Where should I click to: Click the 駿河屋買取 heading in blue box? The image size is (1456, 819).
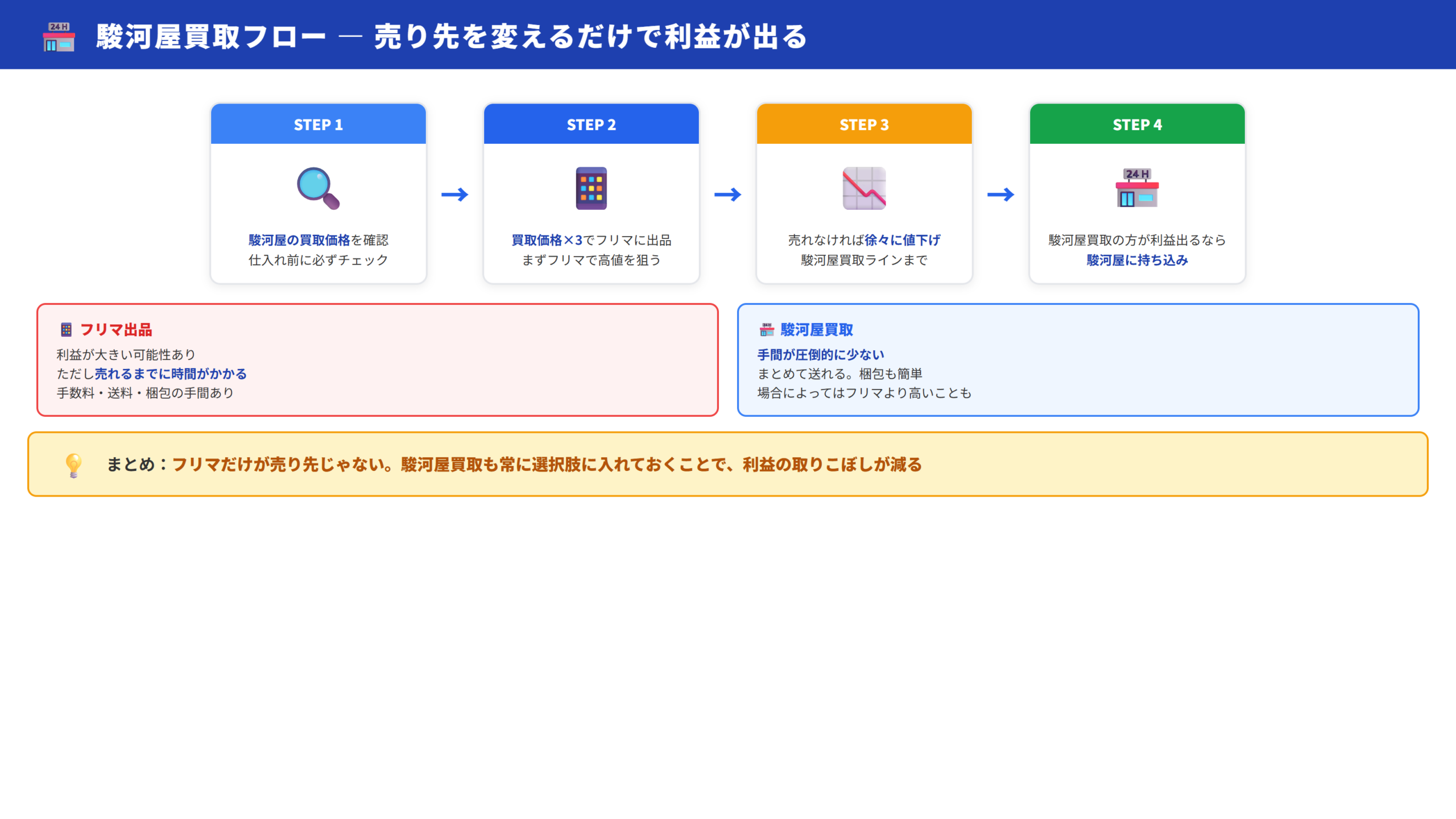coord(817,330)
